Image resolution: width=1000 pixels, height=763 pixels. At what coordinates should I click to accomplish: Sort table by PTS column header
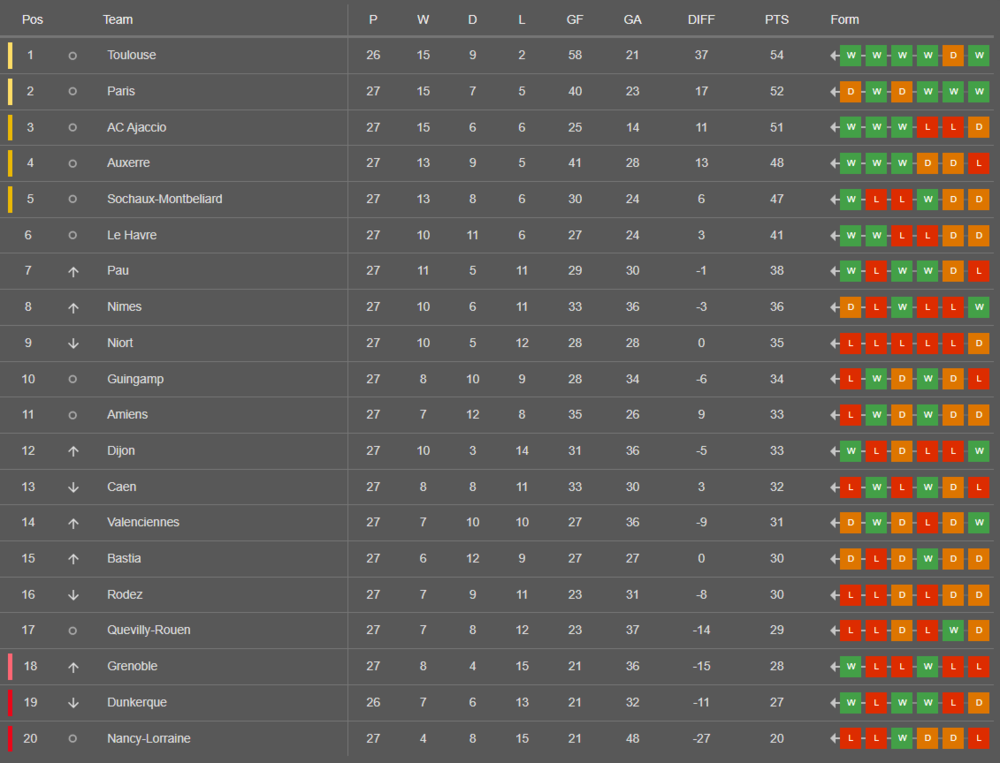pos(776,20)
